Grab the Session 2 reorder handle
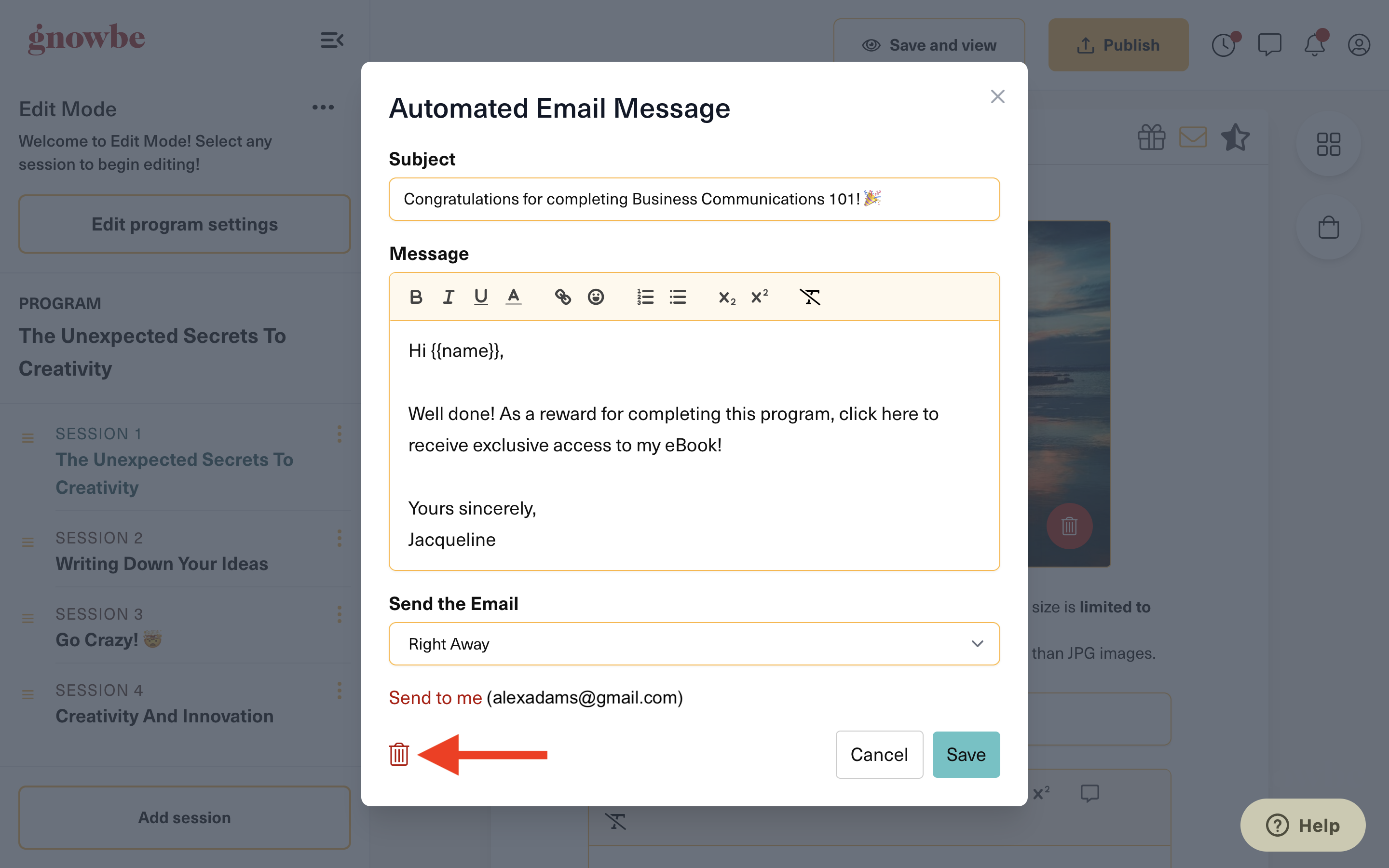 pyautogui.click(x=27, y=542)
